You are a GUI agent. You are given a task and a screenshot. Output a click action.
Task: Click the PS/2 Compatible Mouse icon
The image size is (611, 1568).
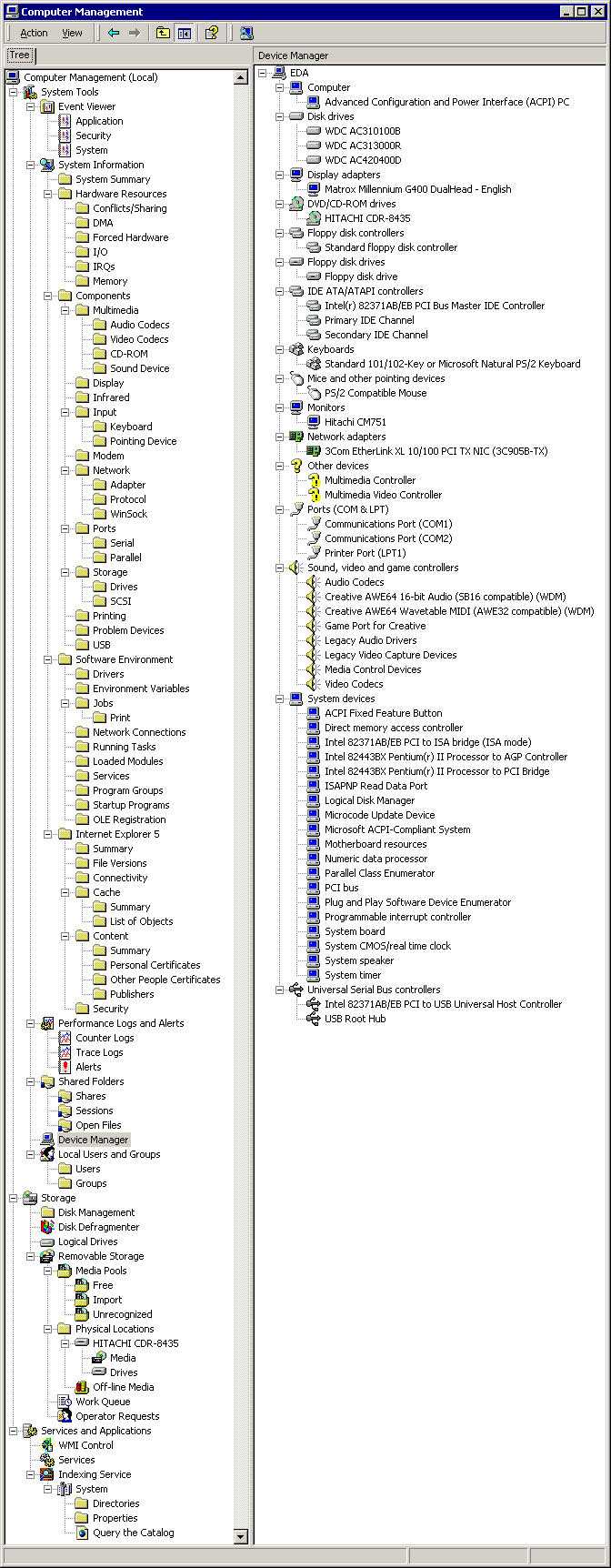314,393
